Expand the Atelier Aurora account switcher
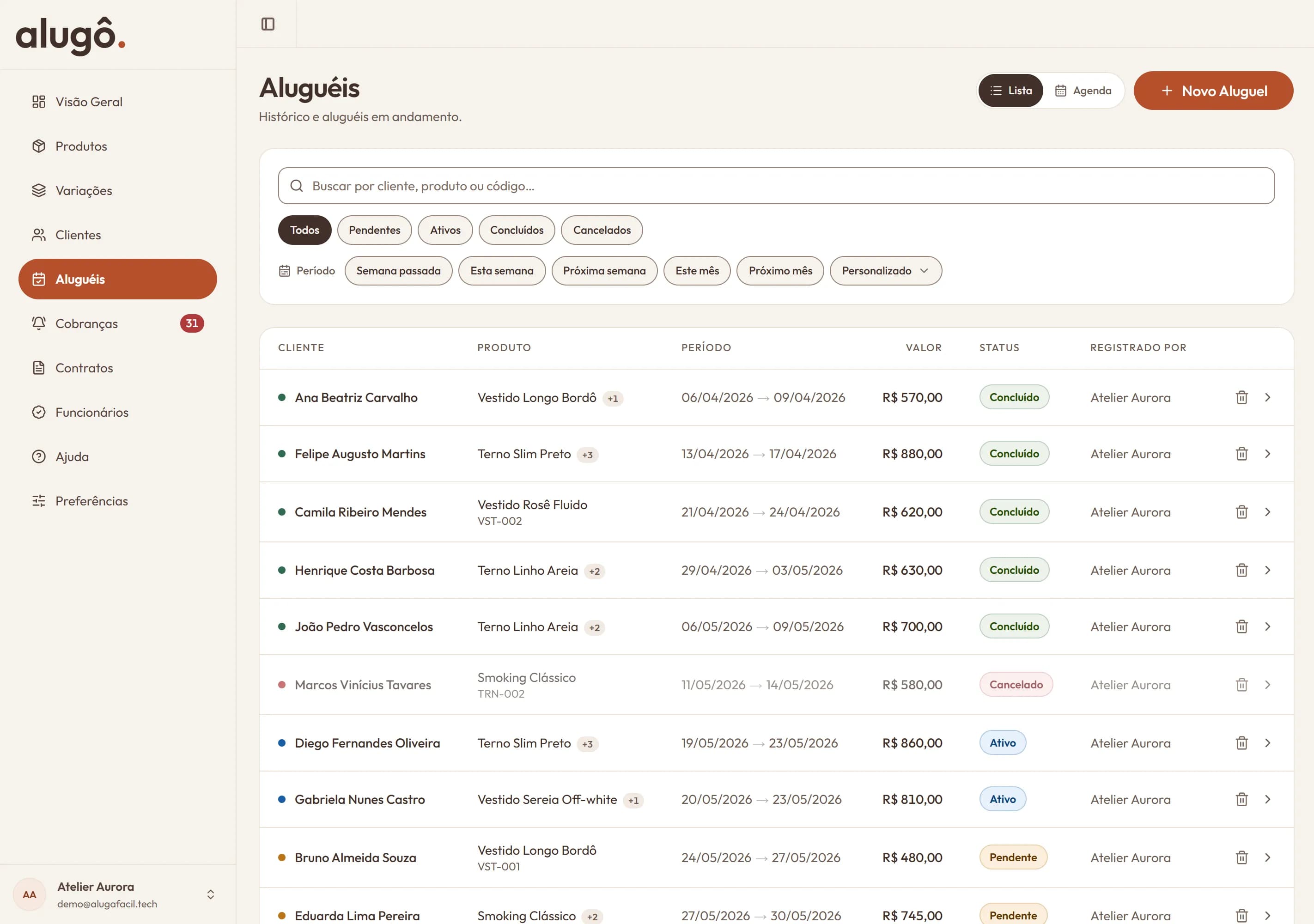 click(x=211, y=894)
